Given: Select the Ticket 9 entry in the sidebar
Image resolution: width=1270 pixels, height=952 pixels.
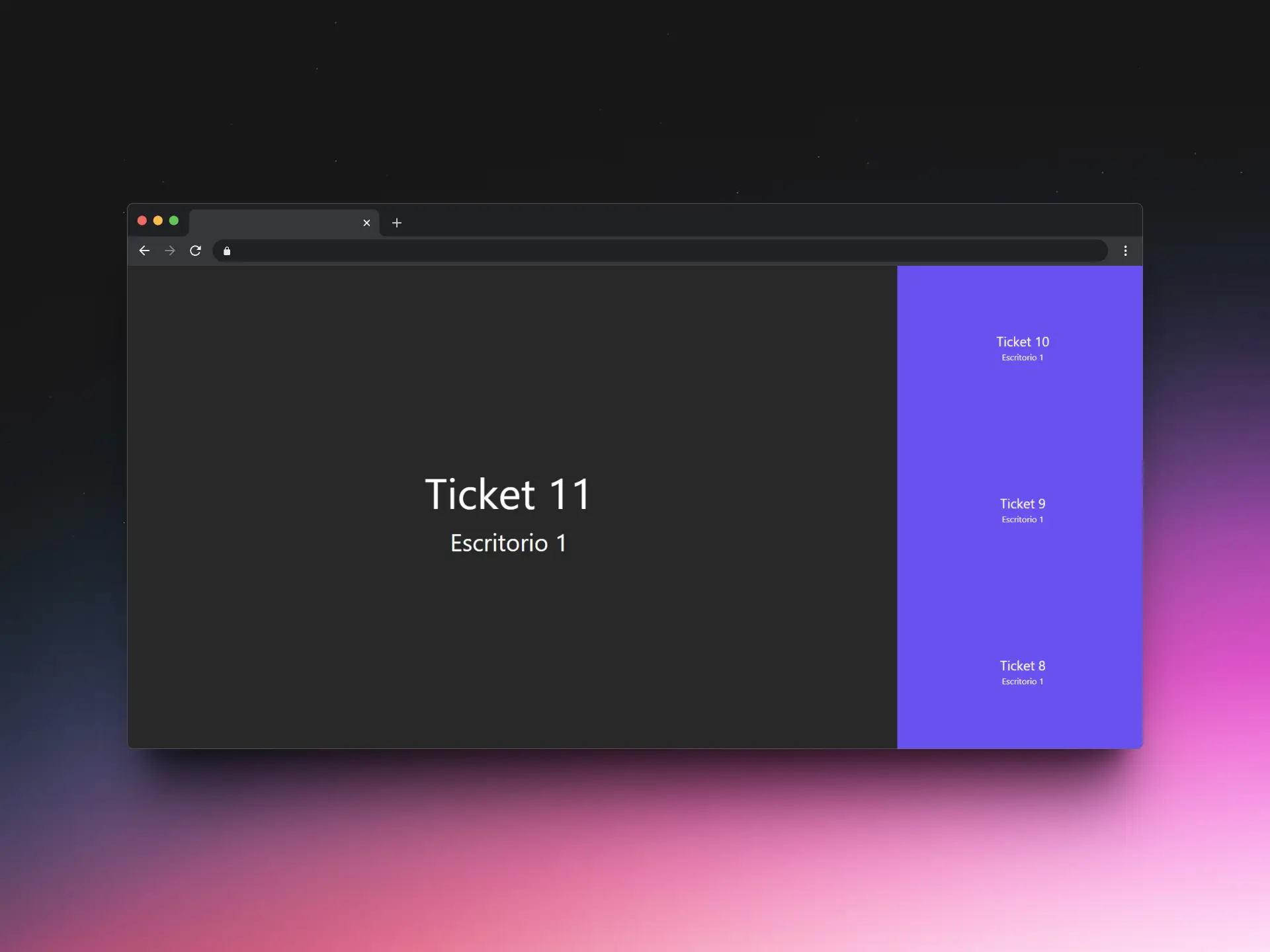Looking at the screenshot, I should pyautogui.click(x=1021, y=503).
